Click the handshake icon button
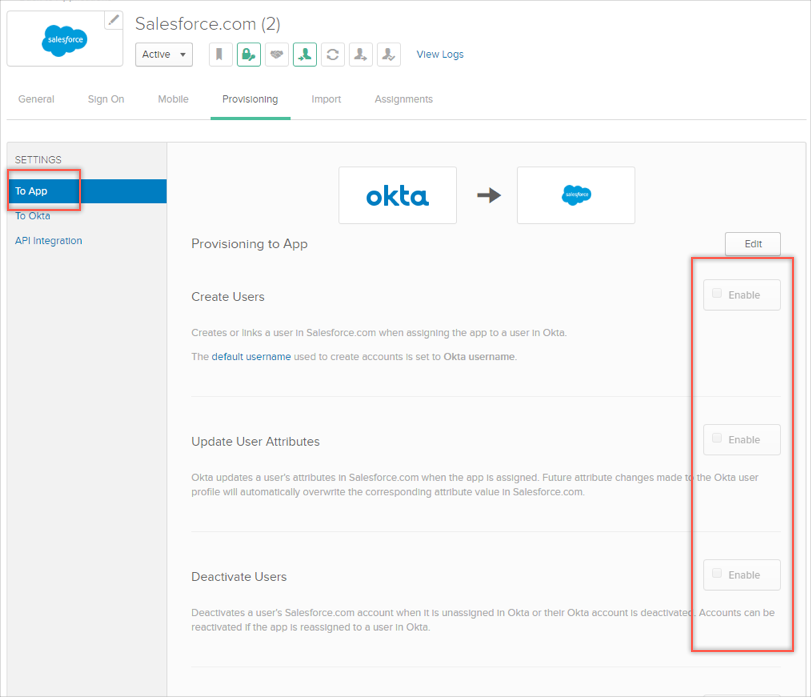This screenshot has height=697, width=811. click(277, 55)
